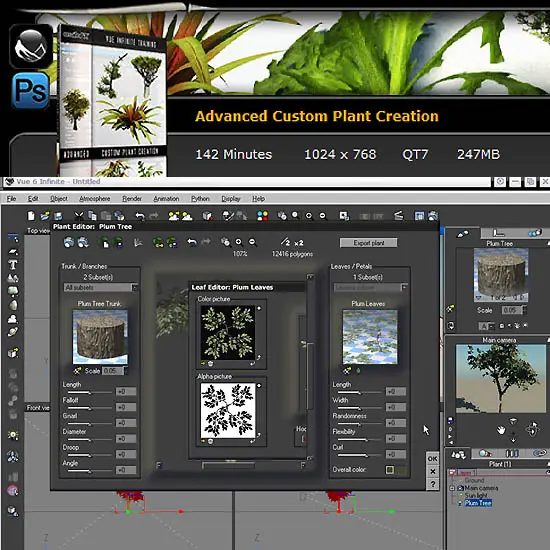This screenshot has height=550, width=550.
Task: Toggle Alpha picture circle button
Action: (x=259, y=385)
